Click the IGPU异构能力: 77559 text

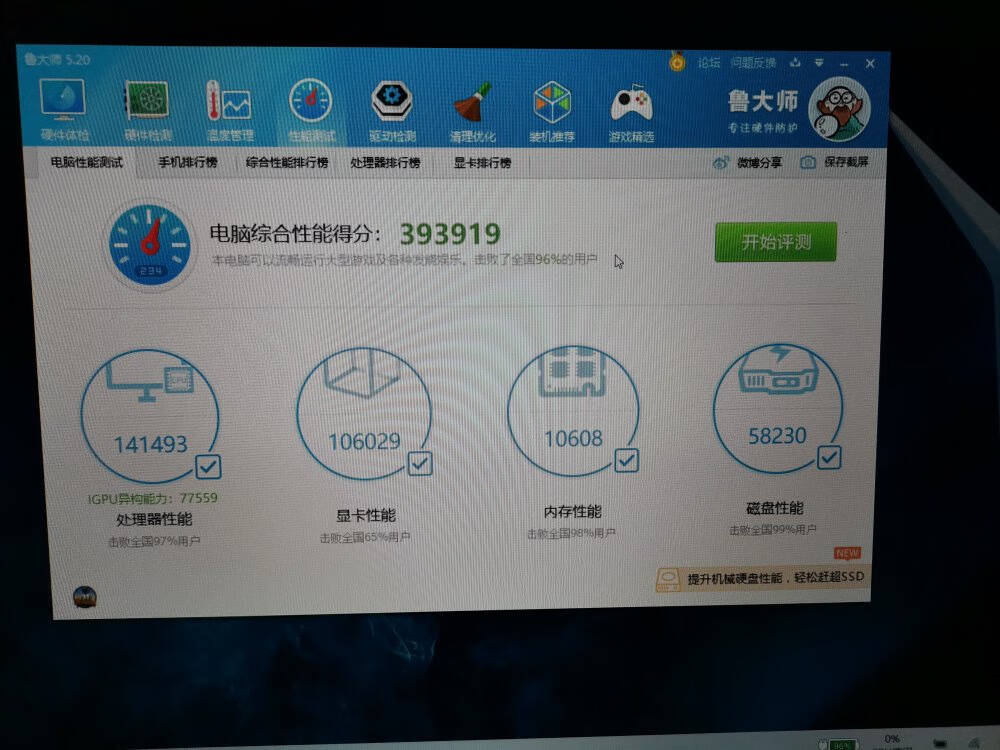pos(153,498)
